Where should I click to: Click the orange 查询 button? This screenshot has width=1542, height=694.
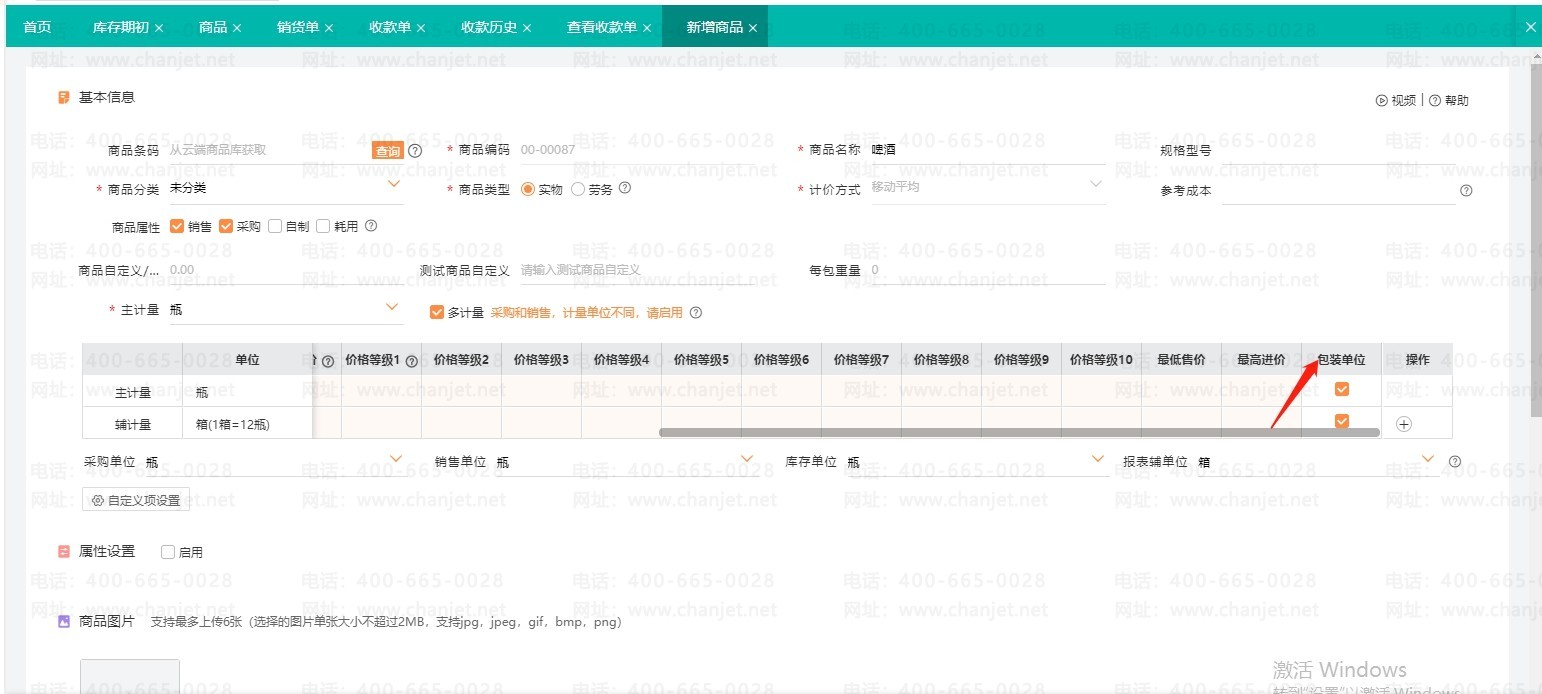(387, 151)
